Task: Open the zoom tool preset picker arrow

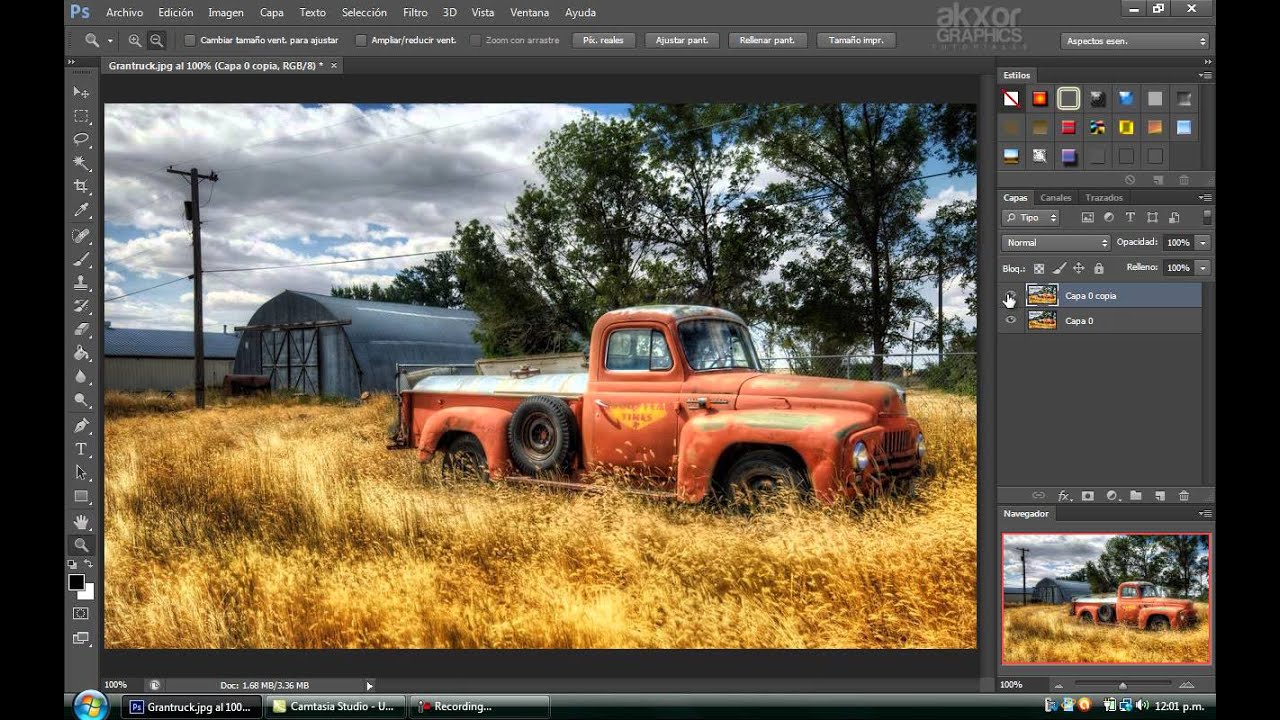Action: 110,41
